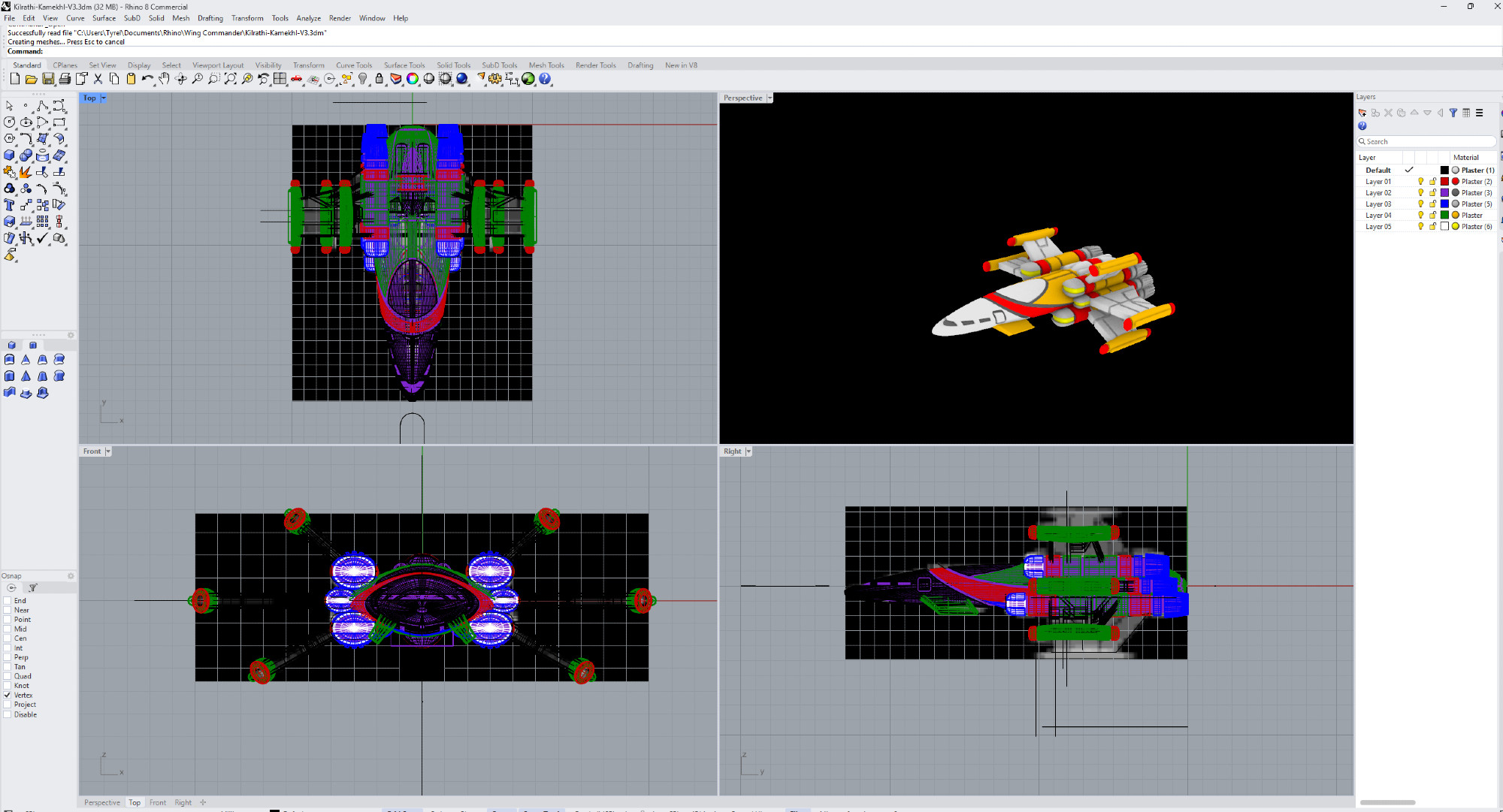Viewport: 1503px width, 812px height.
Task: Open the Surface menu
Action: coord(104,18)
